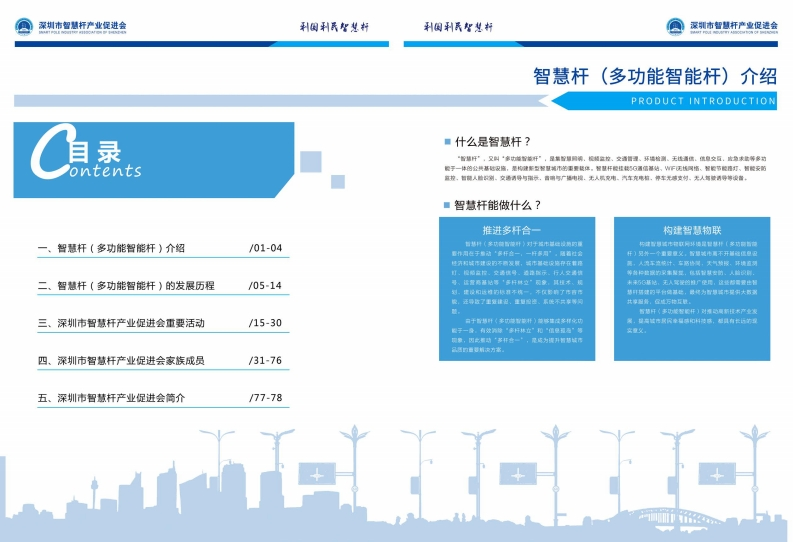The width and height of the screenshot is (793, 542).
Task: Click the body text of the 推进多杆合一 card
Action: pos(517,296)
